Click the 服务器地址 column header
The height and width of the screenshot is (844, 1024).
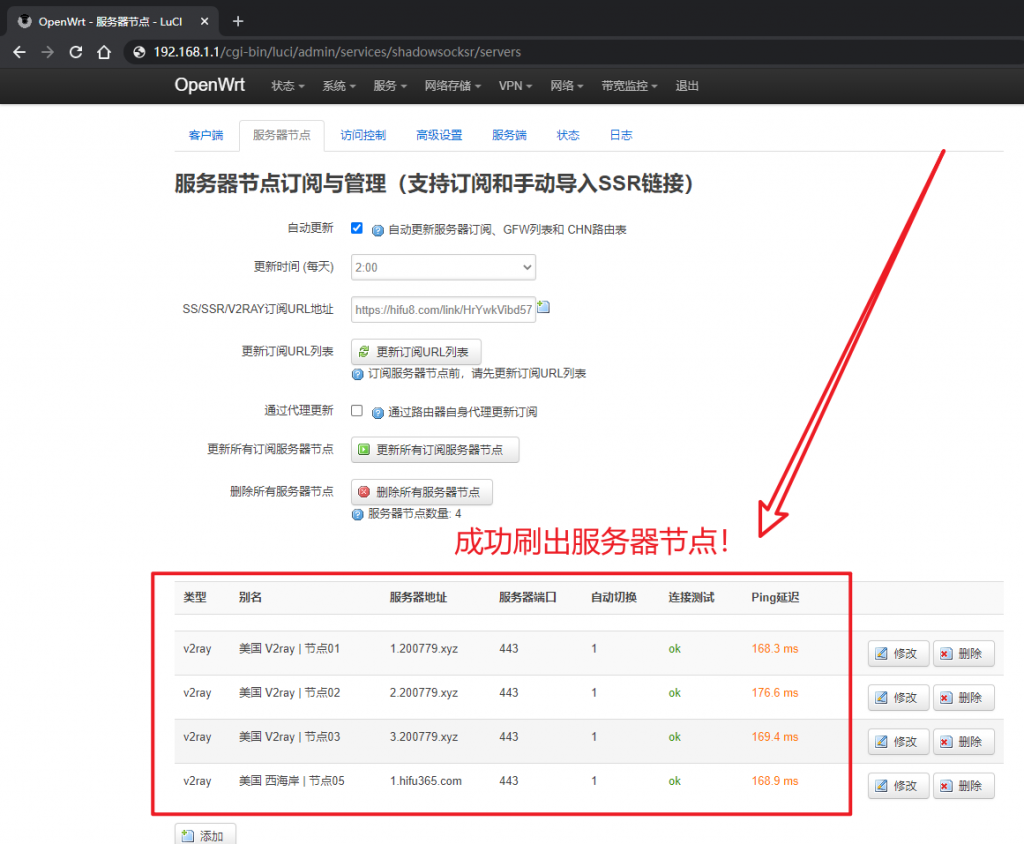point(418,597)
